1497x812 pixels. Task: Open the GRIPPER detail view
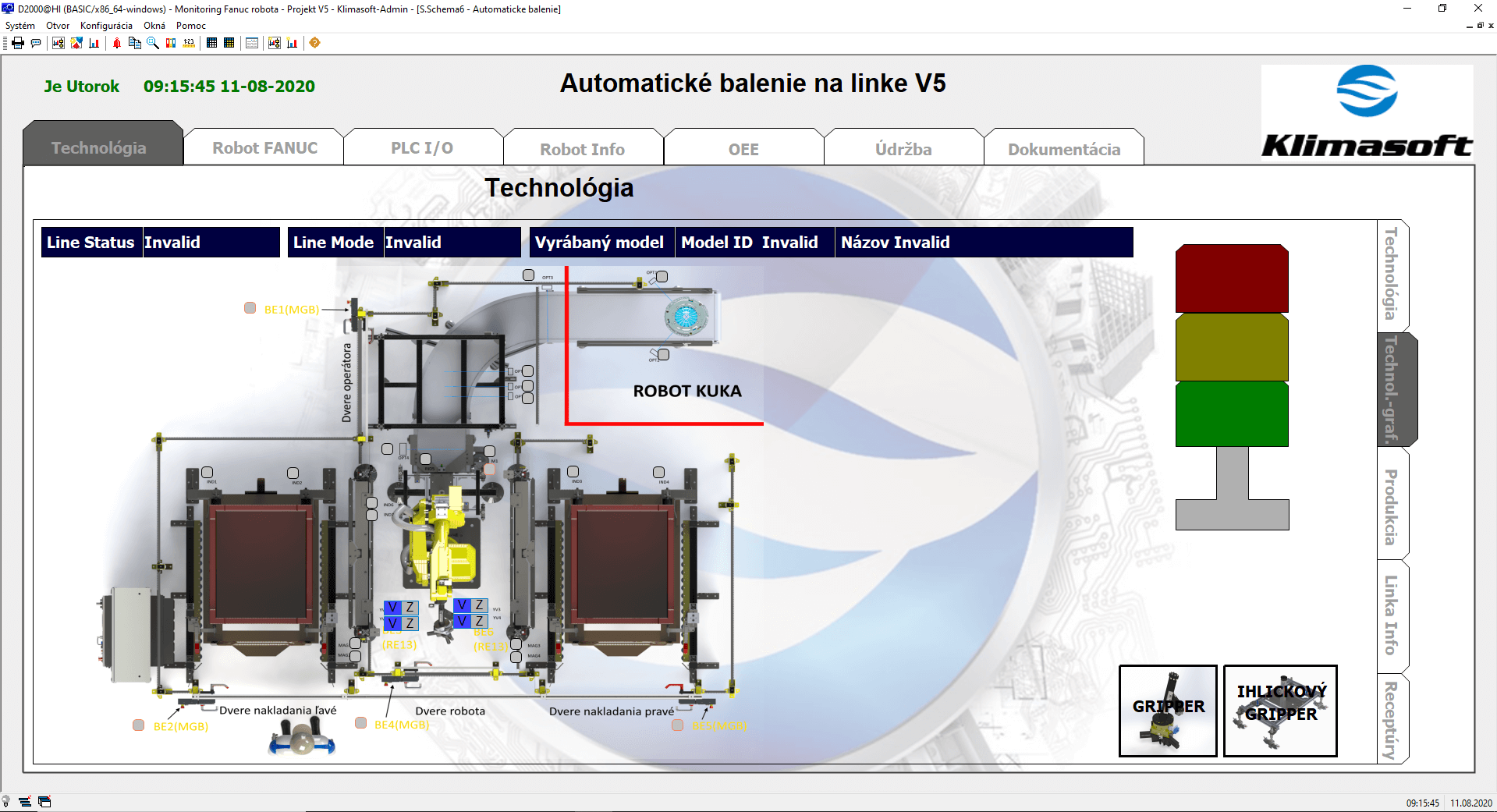pos(1167,711)
